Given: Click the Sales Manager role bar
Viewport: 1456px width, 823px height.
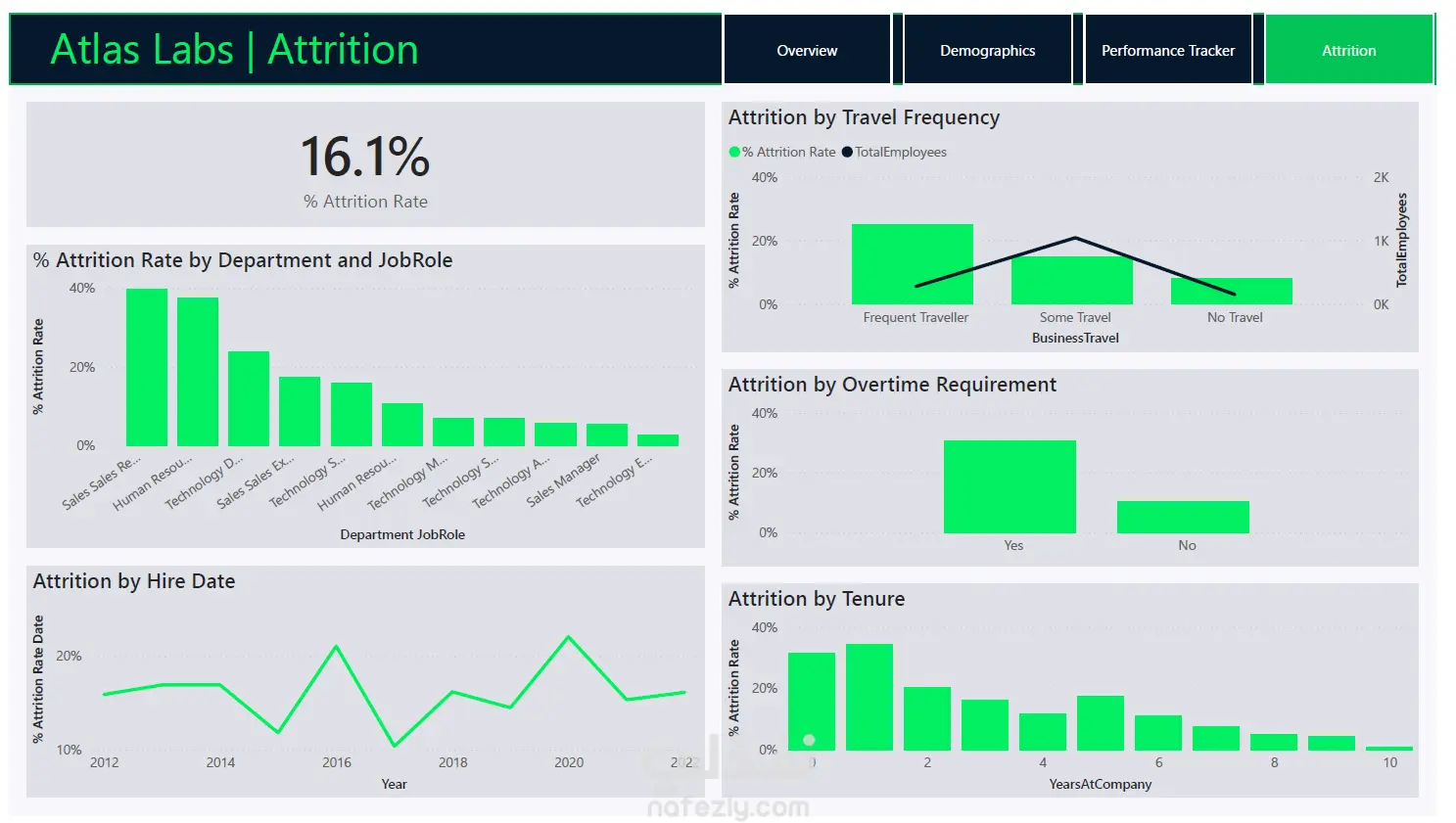Looking at the screenshot, I should coord(607,434).
